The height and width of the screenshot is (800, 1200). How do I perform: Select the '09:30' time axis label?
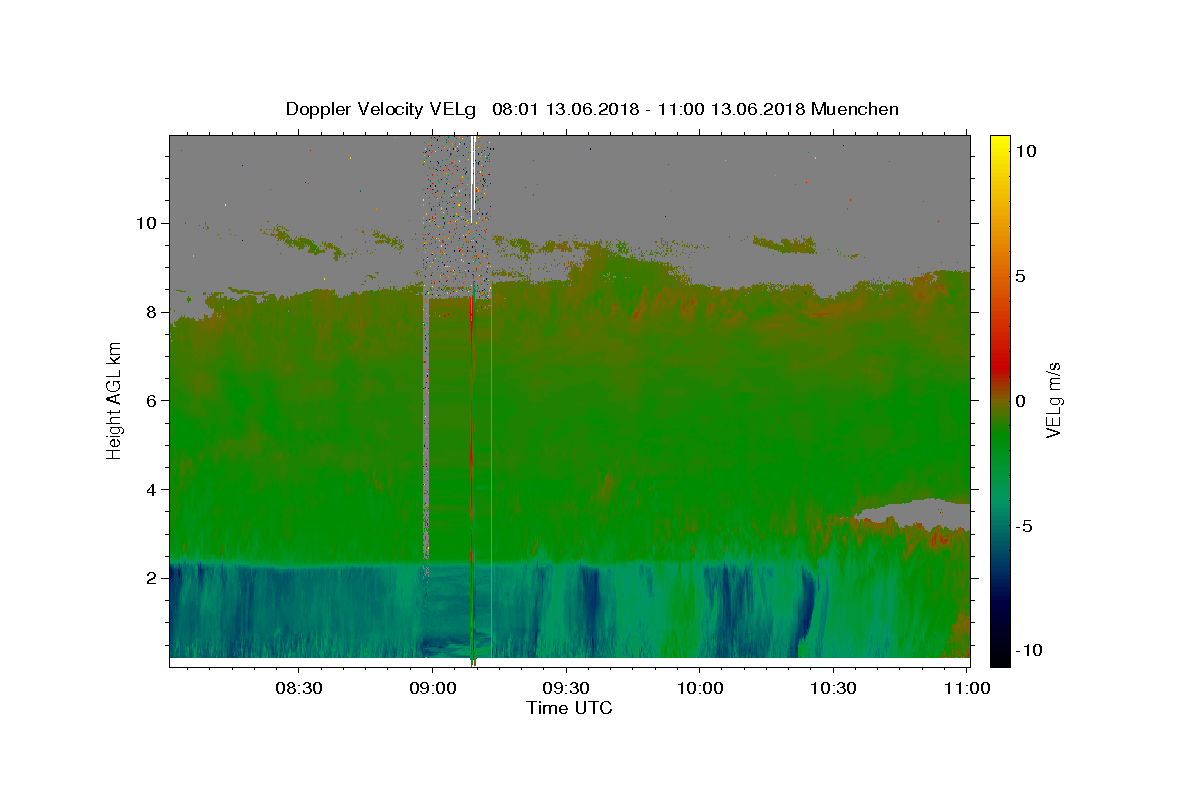click(566, 689)
